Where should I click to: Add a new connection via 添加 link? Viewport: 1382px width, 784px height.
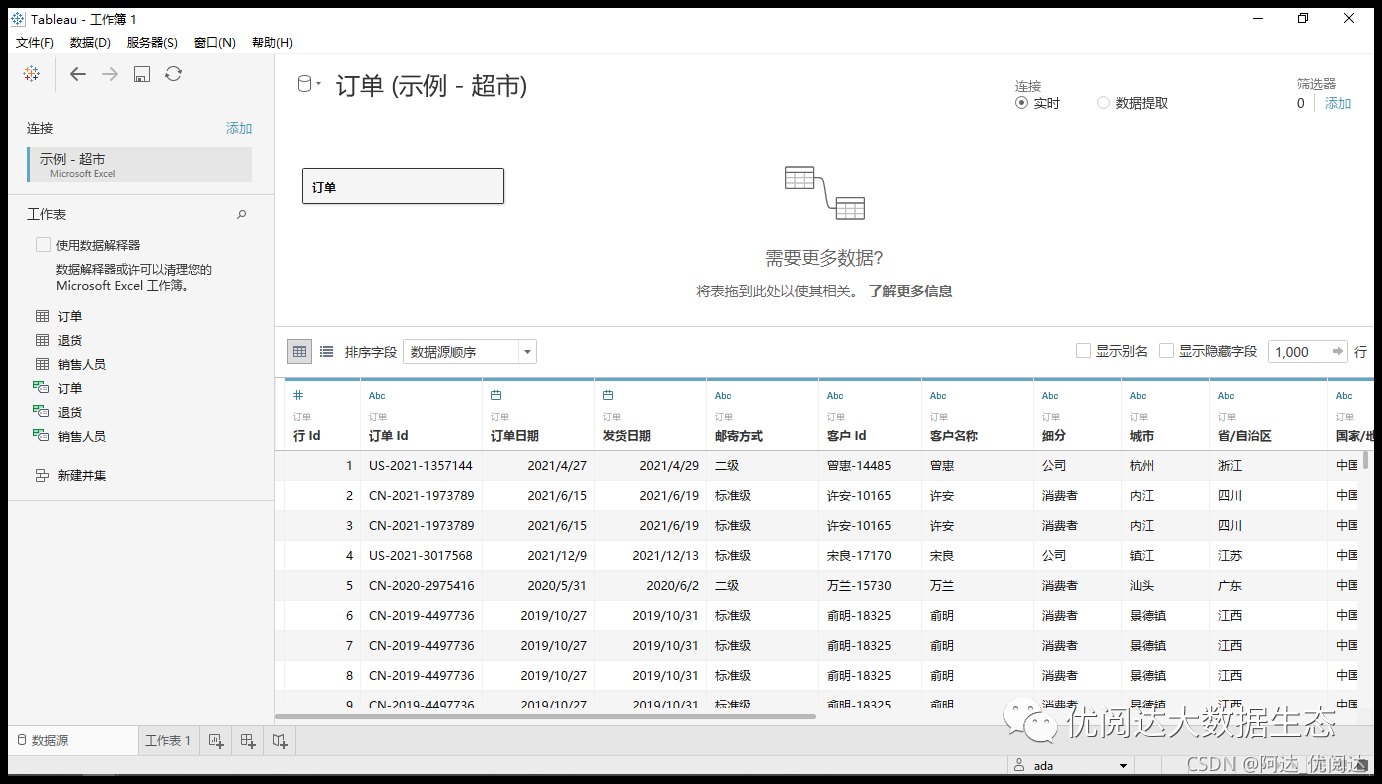[239, 128]
